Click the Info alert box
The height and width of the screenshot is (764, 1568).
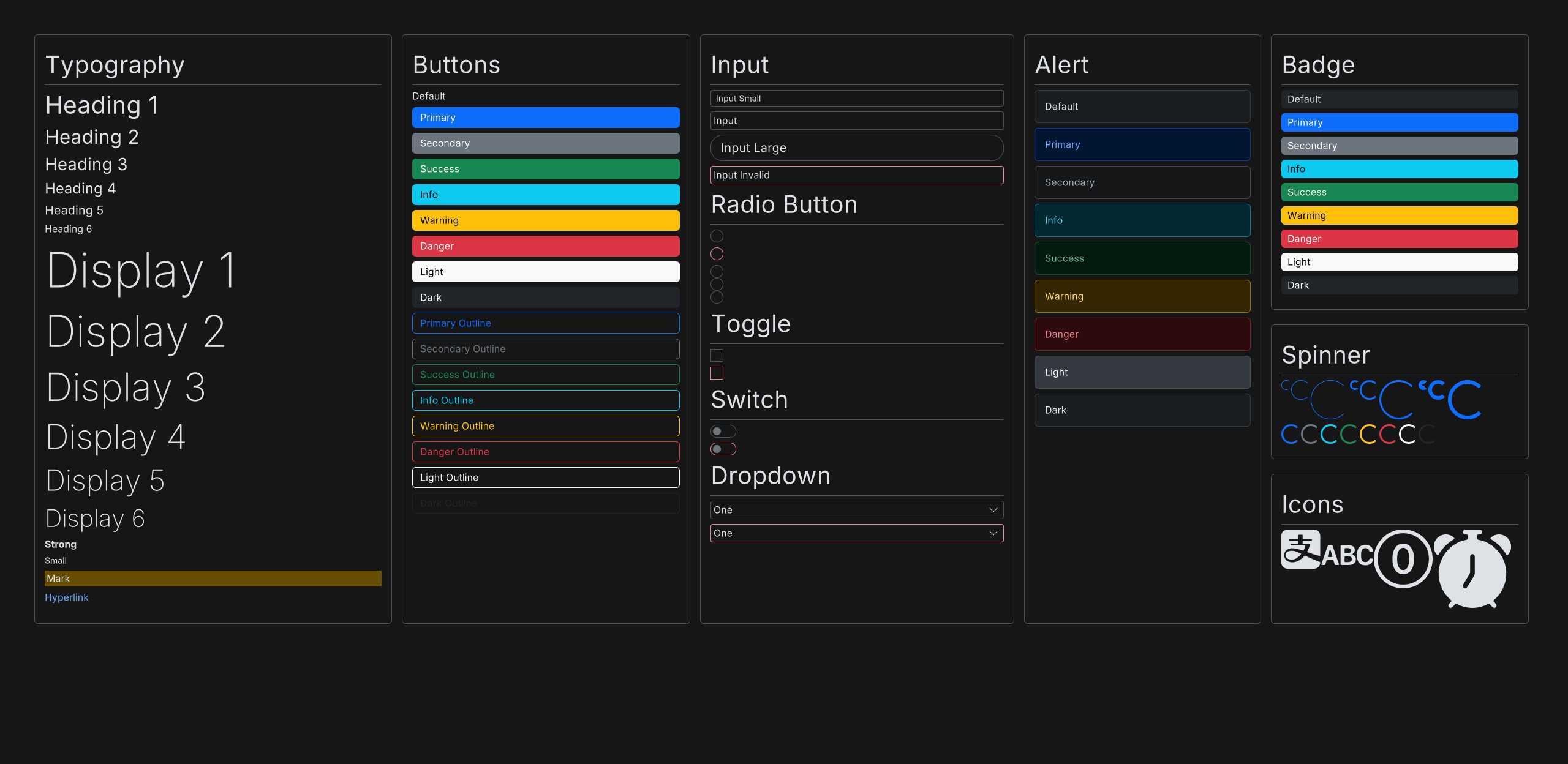pos(1142,220)
